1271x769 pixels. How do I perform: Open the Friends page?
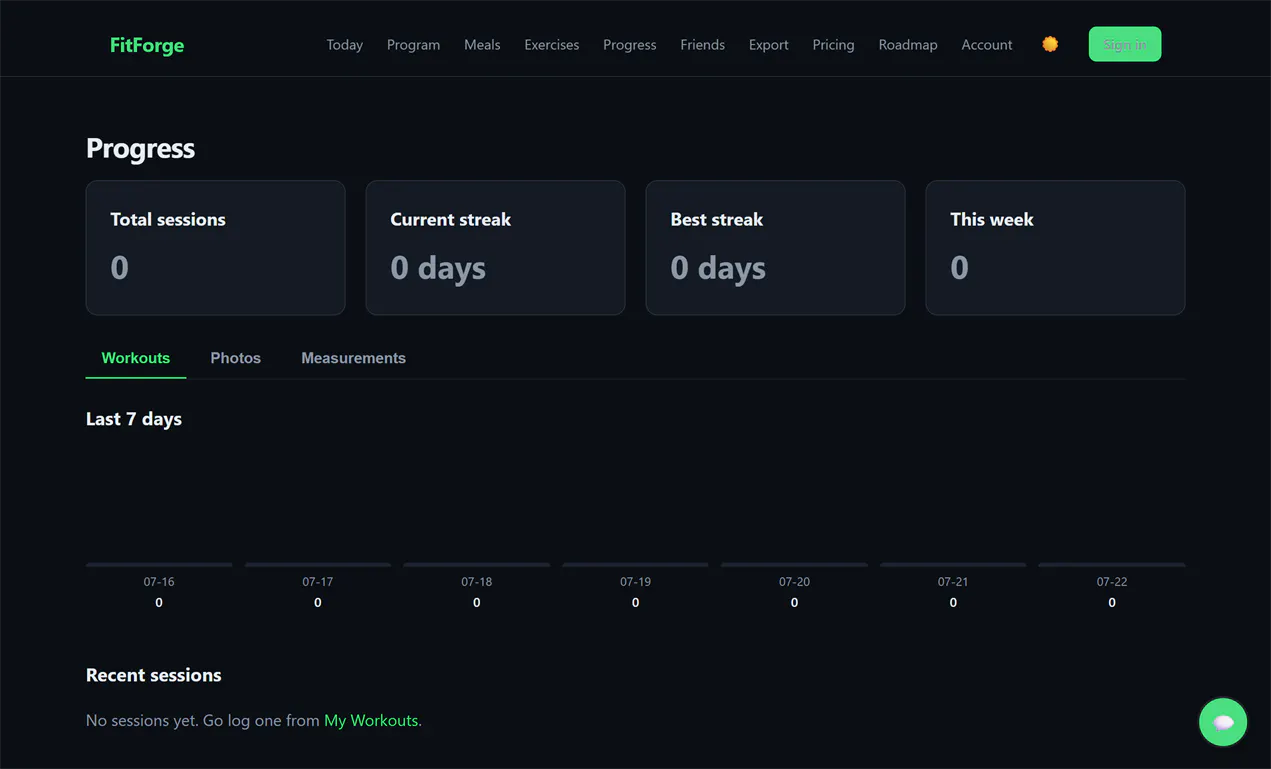tap(703, 45)
